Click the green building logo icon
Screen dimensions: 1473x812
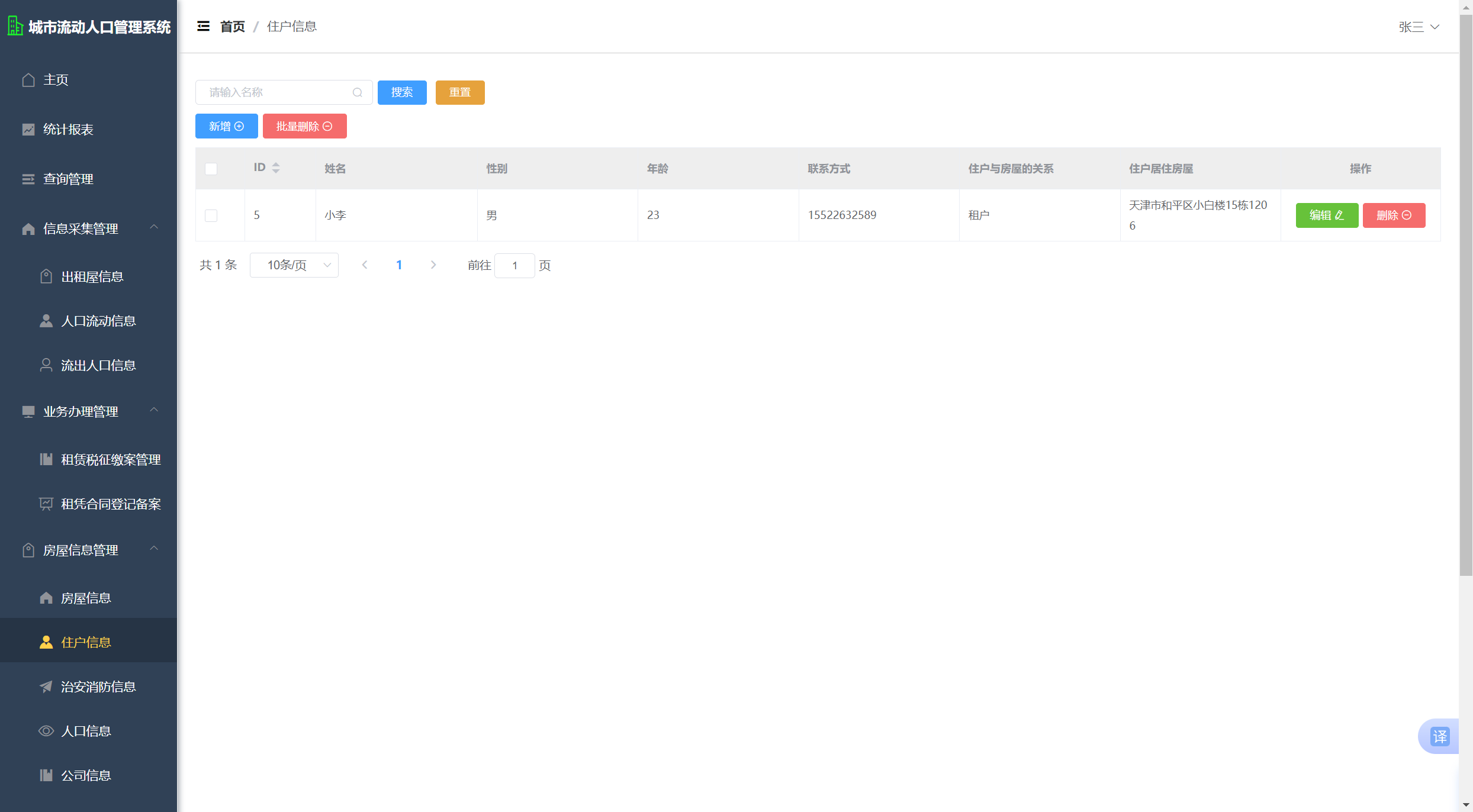click(15, 26)
